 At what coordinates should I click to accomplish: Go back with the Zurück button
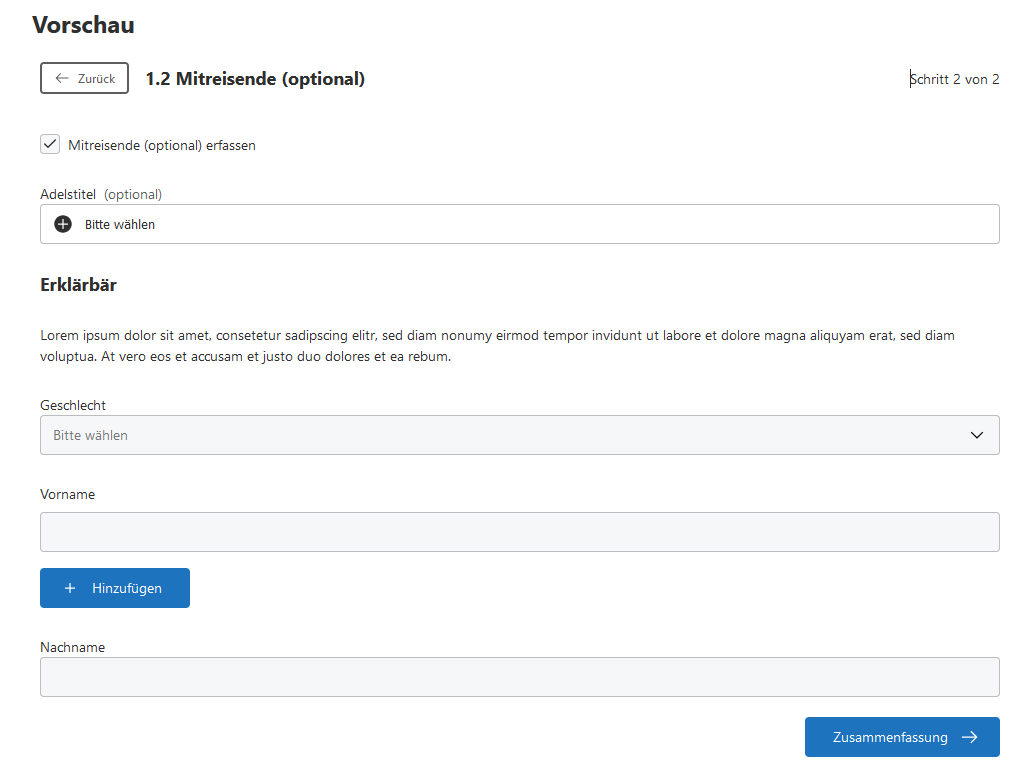[x=85, y=78]
